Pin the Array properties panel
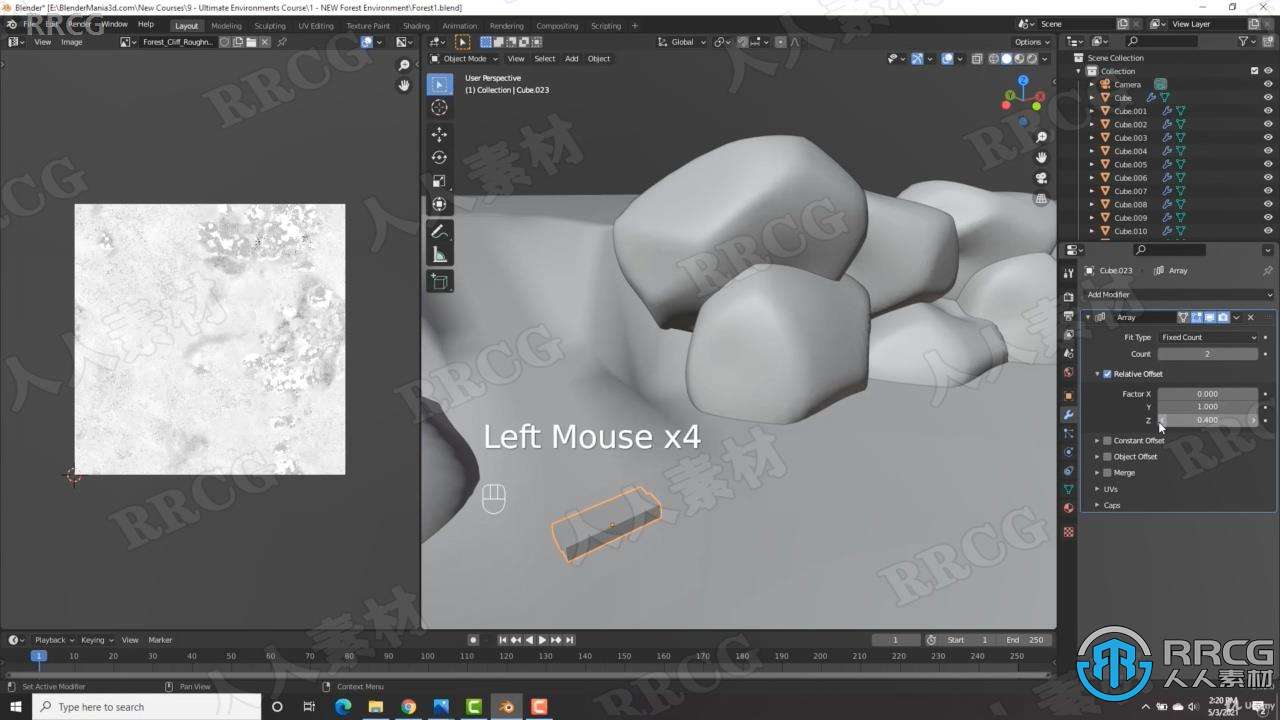 coord(1267,271)
